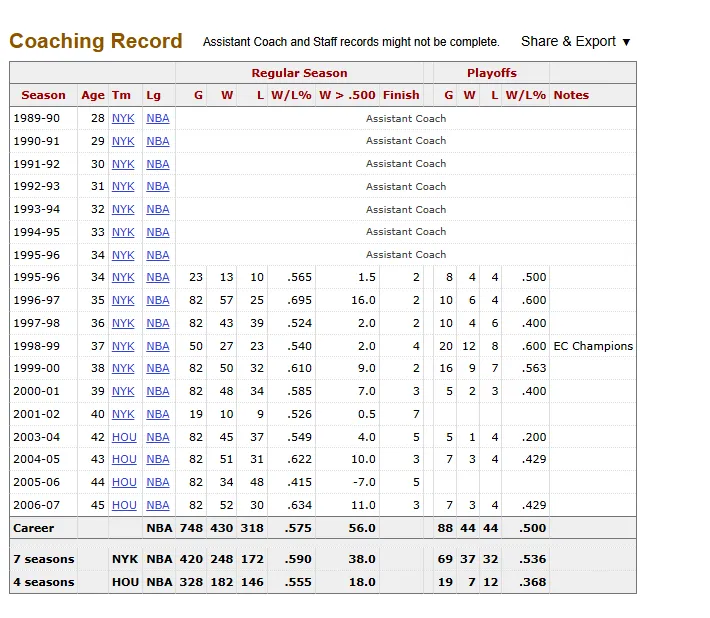The image size is (710, 618).
Task: Click the Tm column header
Action: tap(121, 95)
